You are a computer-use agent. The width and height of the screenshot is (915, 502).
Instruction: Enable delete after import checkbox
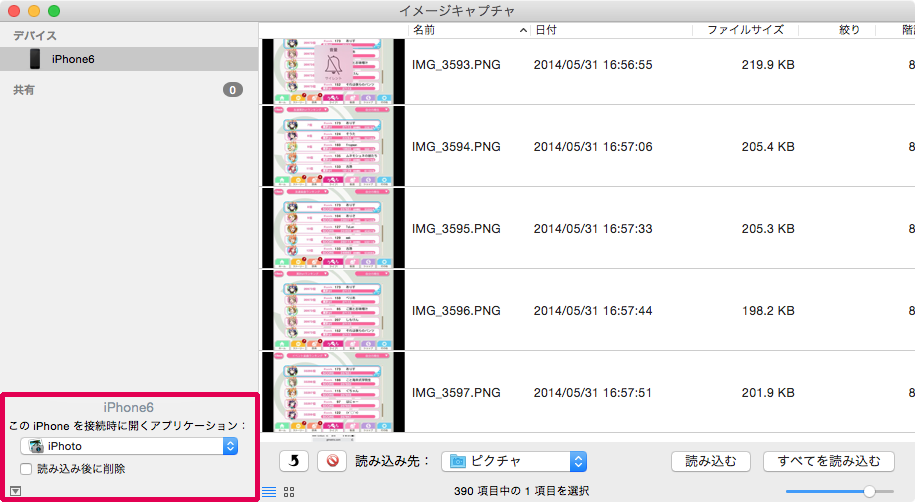click(x=26, y=469)
